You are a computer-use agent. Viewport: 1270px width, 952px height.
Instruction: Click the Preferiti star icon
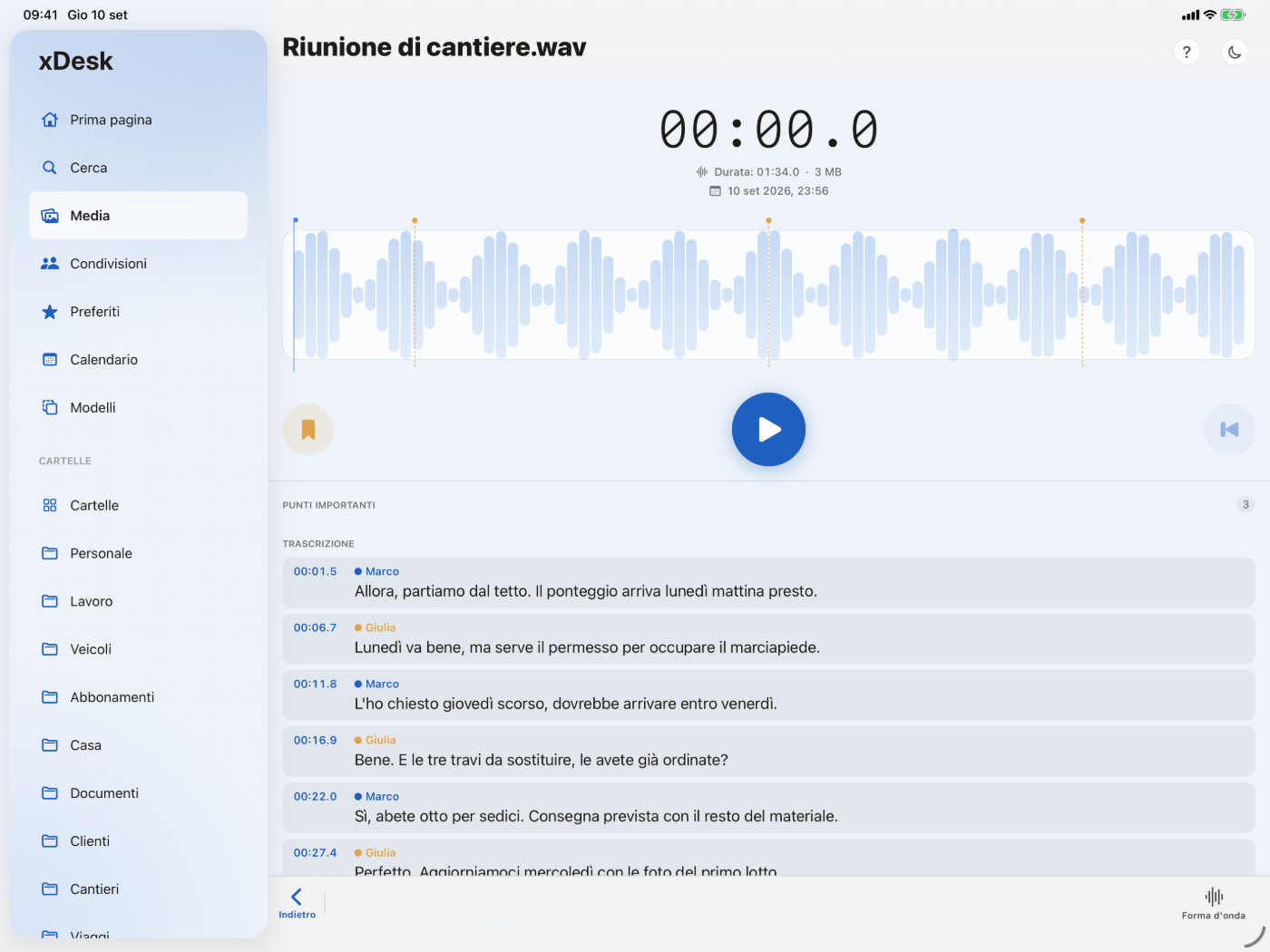[x=50, y=312]
